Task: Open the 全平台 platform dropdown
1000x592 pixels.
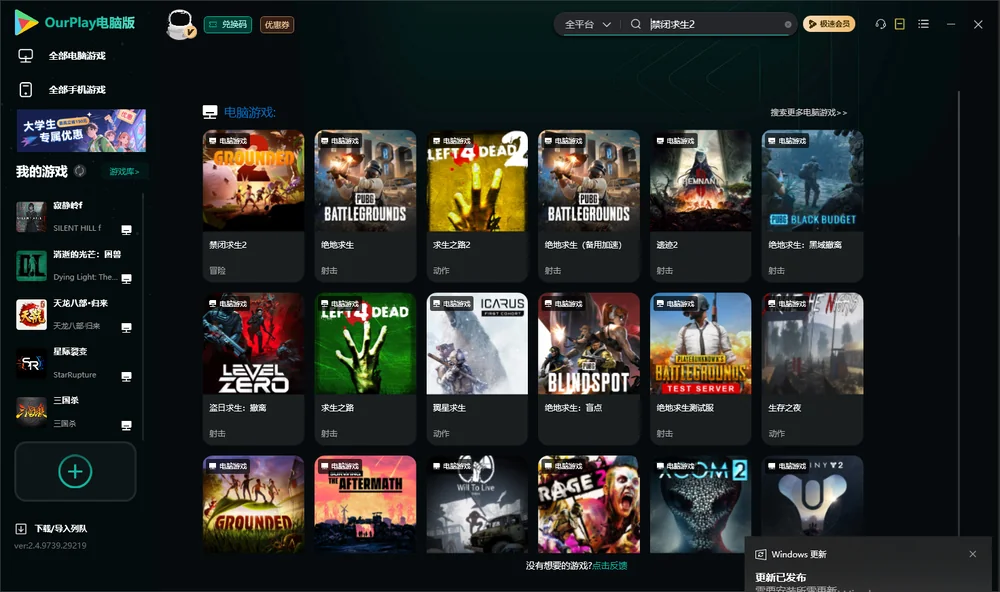Action: click(587, 24)
